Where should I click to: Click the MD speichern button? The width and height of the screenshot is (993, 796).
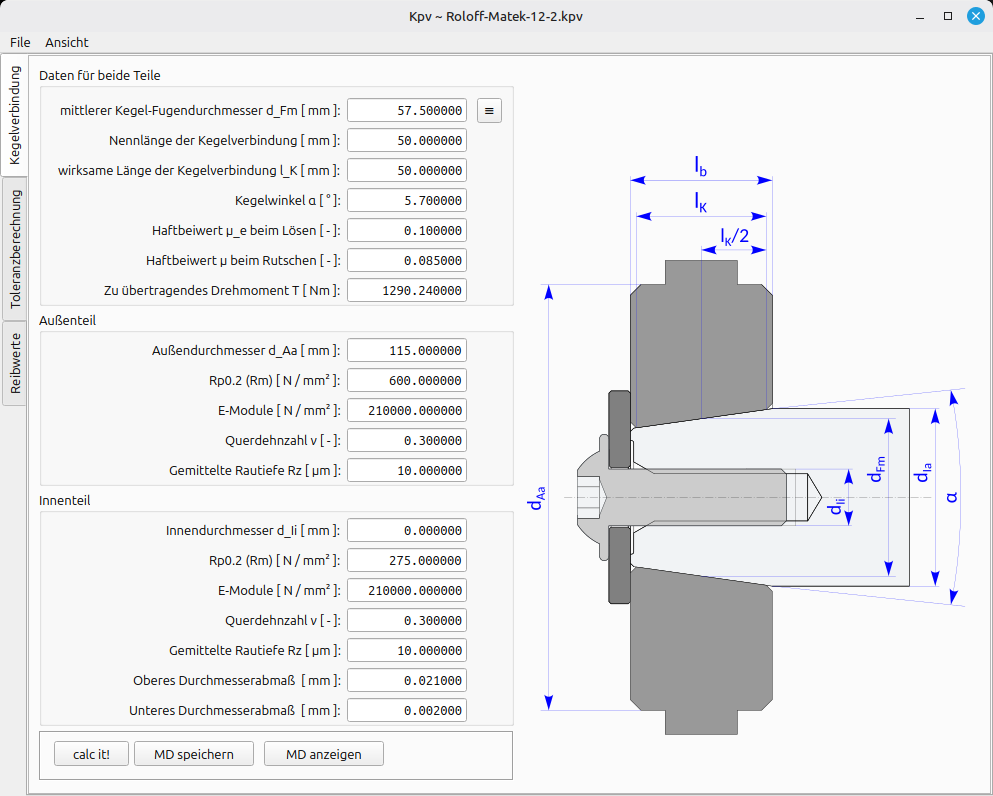click(194, 754)
